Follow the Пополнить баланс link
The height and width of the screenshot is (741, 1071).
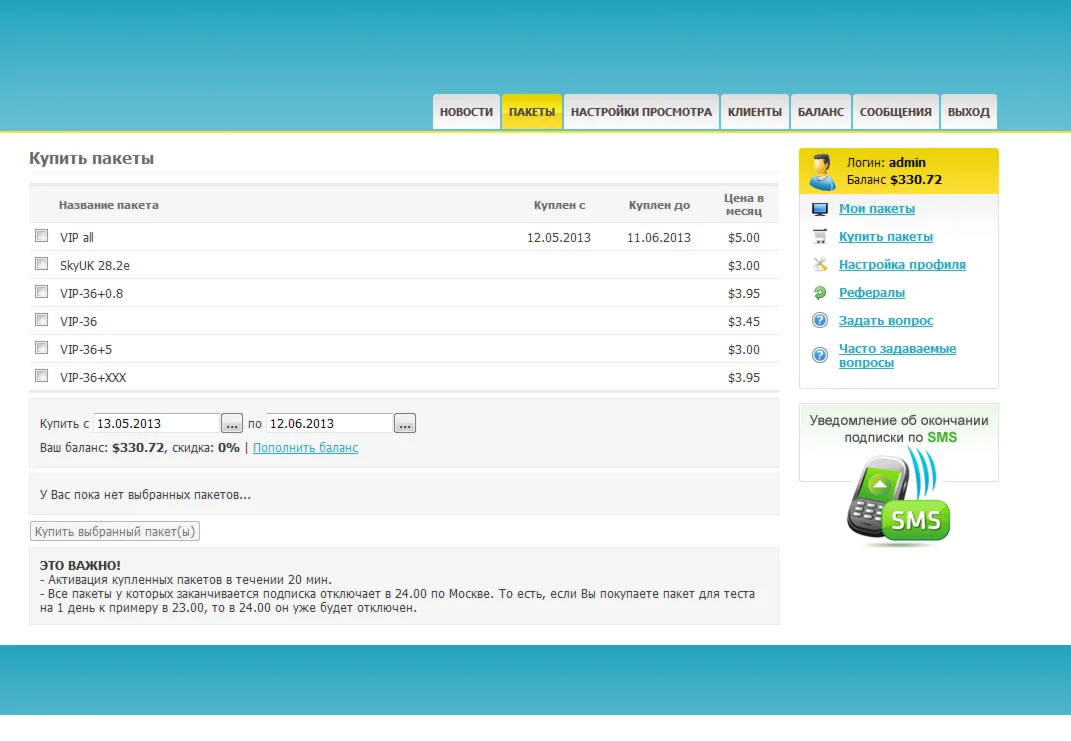tap(305, 448)
